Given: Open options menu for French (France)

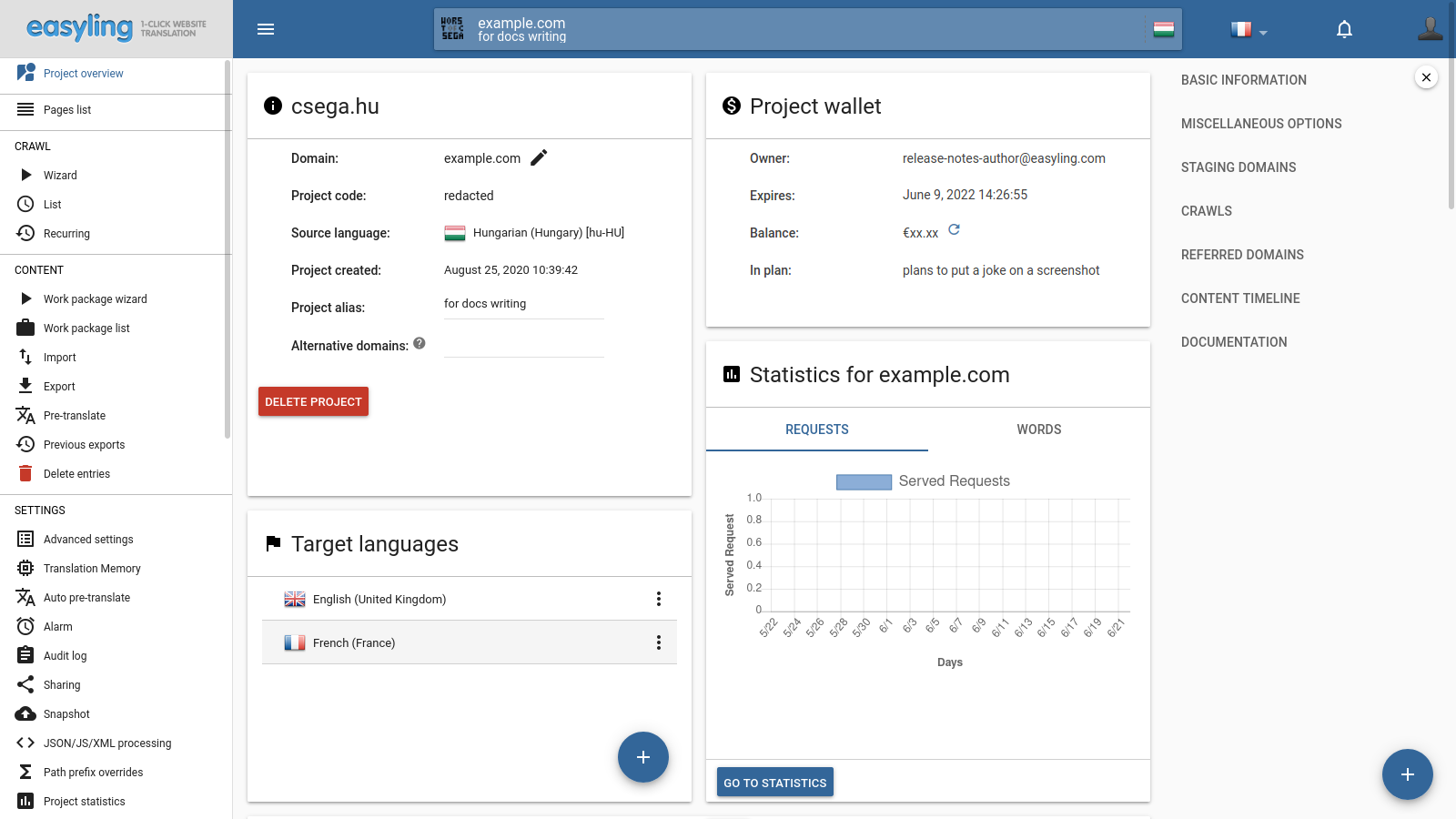Looking at the screenshot, I should coord(659,642).
